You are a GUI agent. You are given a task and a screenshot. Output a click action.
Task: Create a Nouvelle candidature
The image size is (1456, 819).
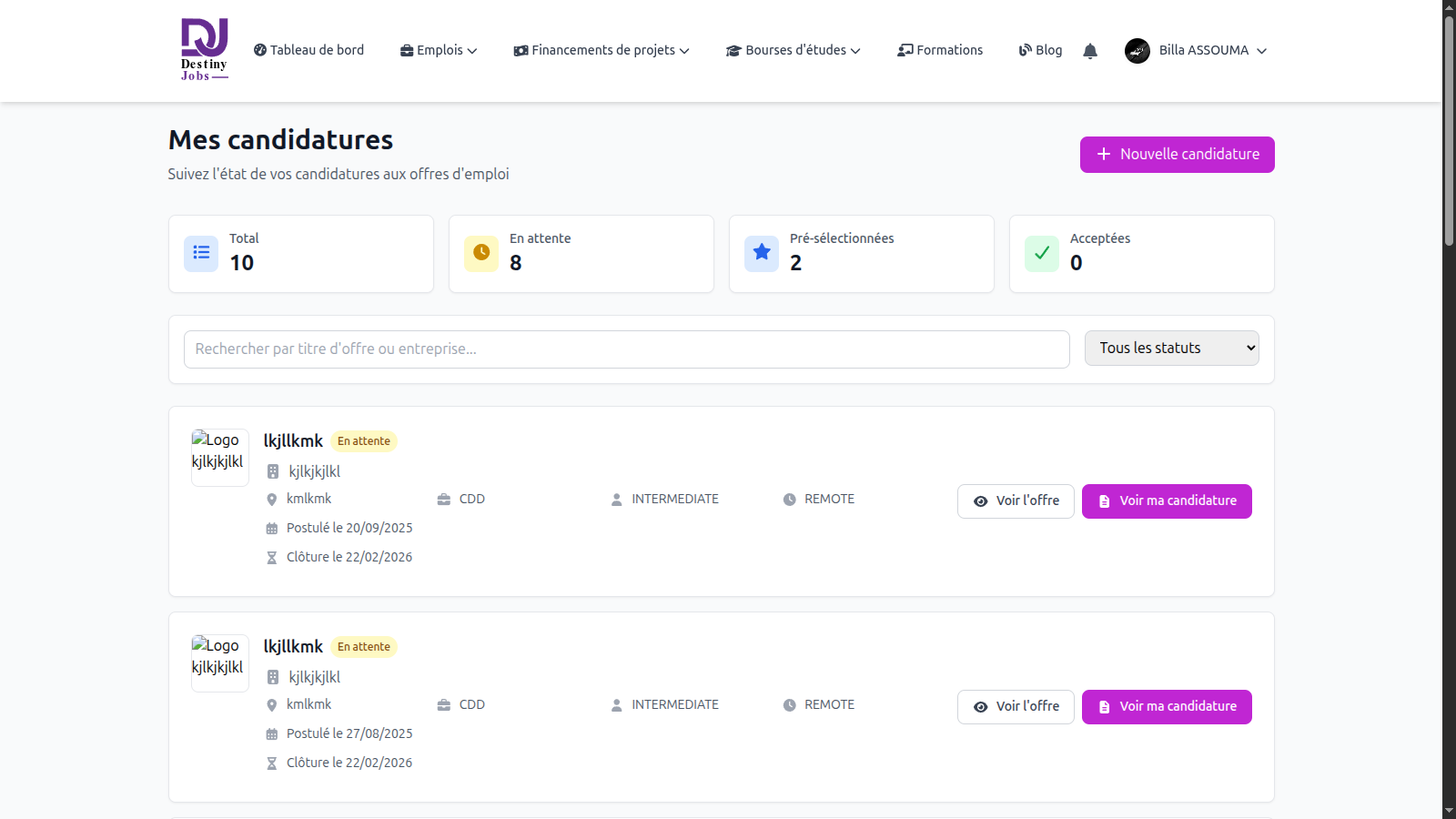[1177, 155]
